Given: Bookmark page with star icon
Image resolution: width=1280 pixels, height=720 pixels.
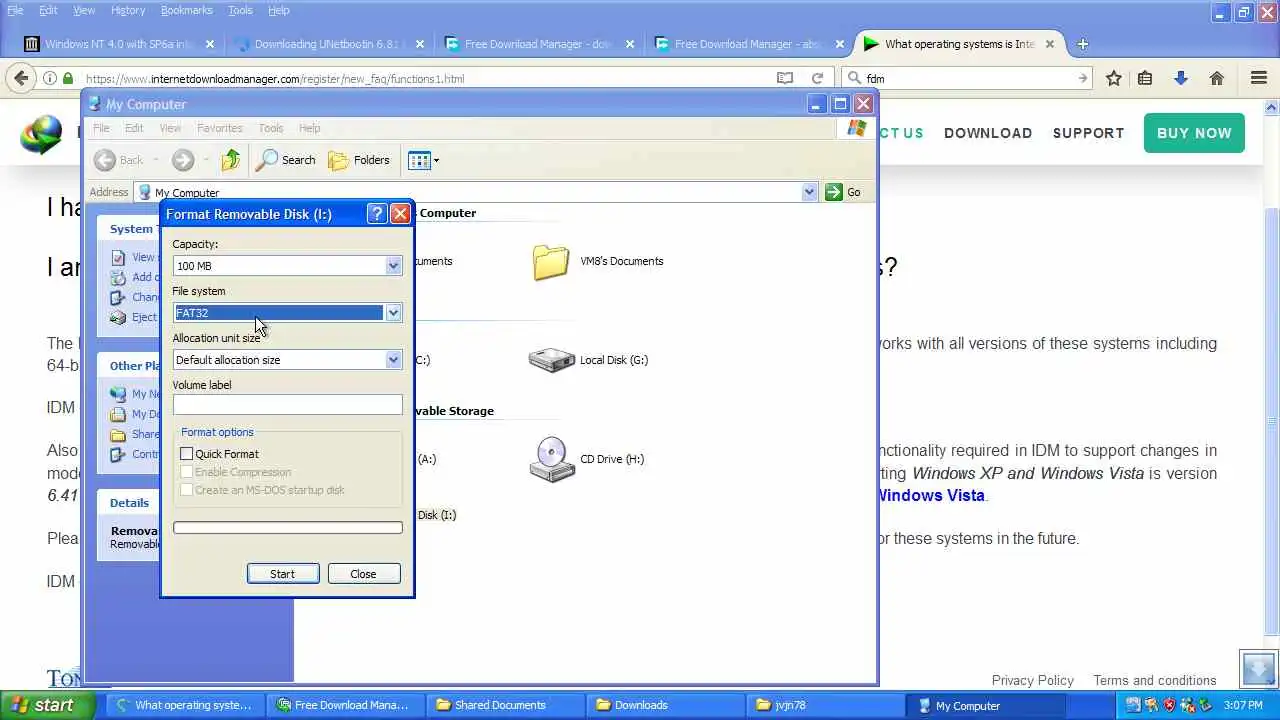Looking at the screenshot, I should point(1113,78).
